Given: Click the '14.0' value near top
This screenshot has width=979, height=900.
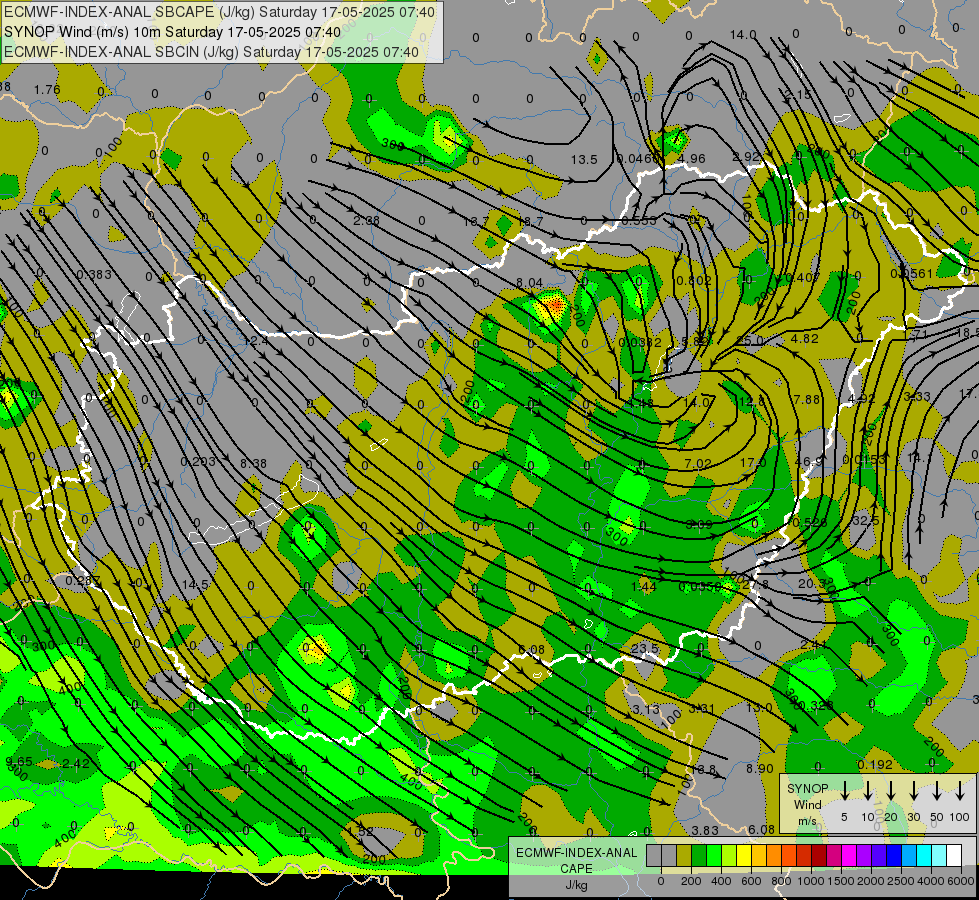Looking at the screenshot, I should coord(743,35).
